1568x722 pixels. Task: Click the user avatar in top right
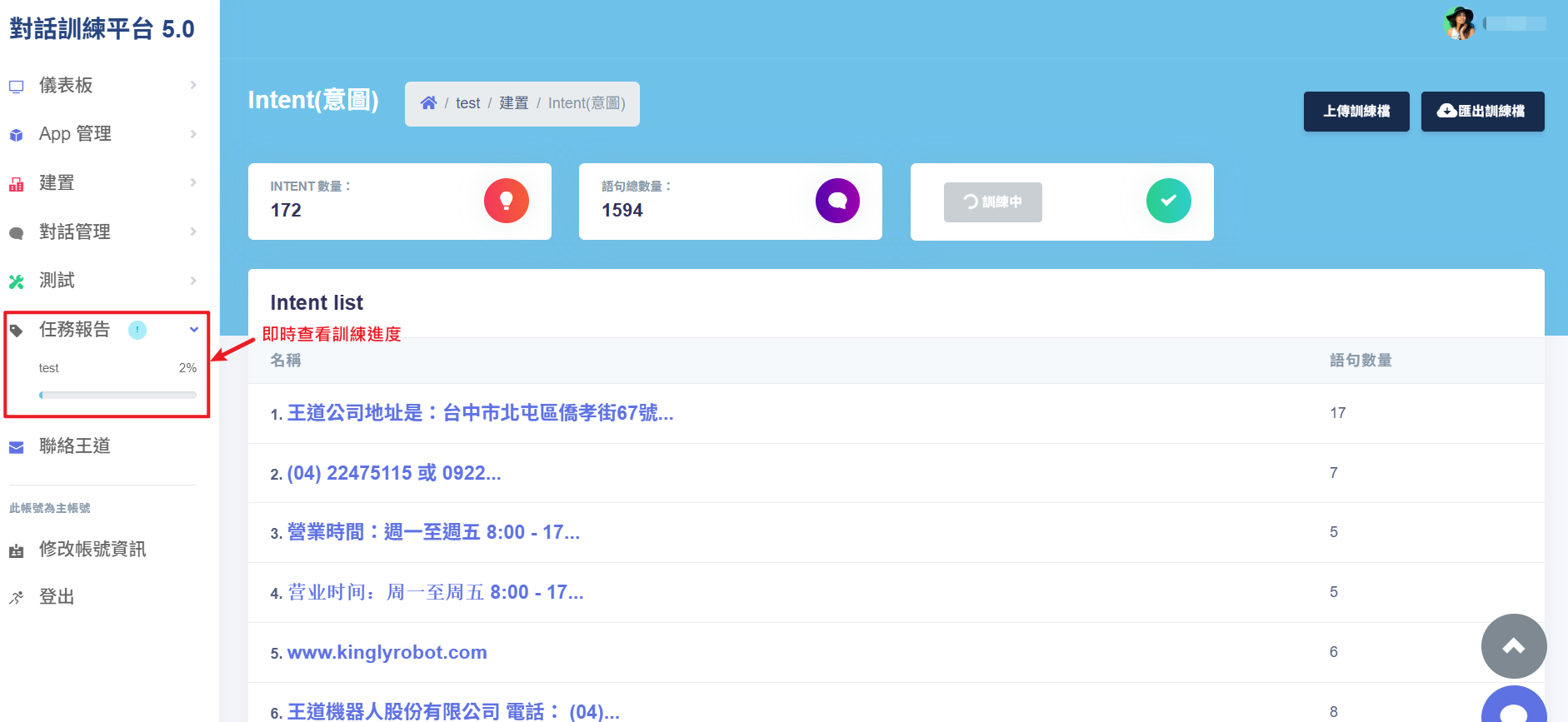[x=1460, y=23]
